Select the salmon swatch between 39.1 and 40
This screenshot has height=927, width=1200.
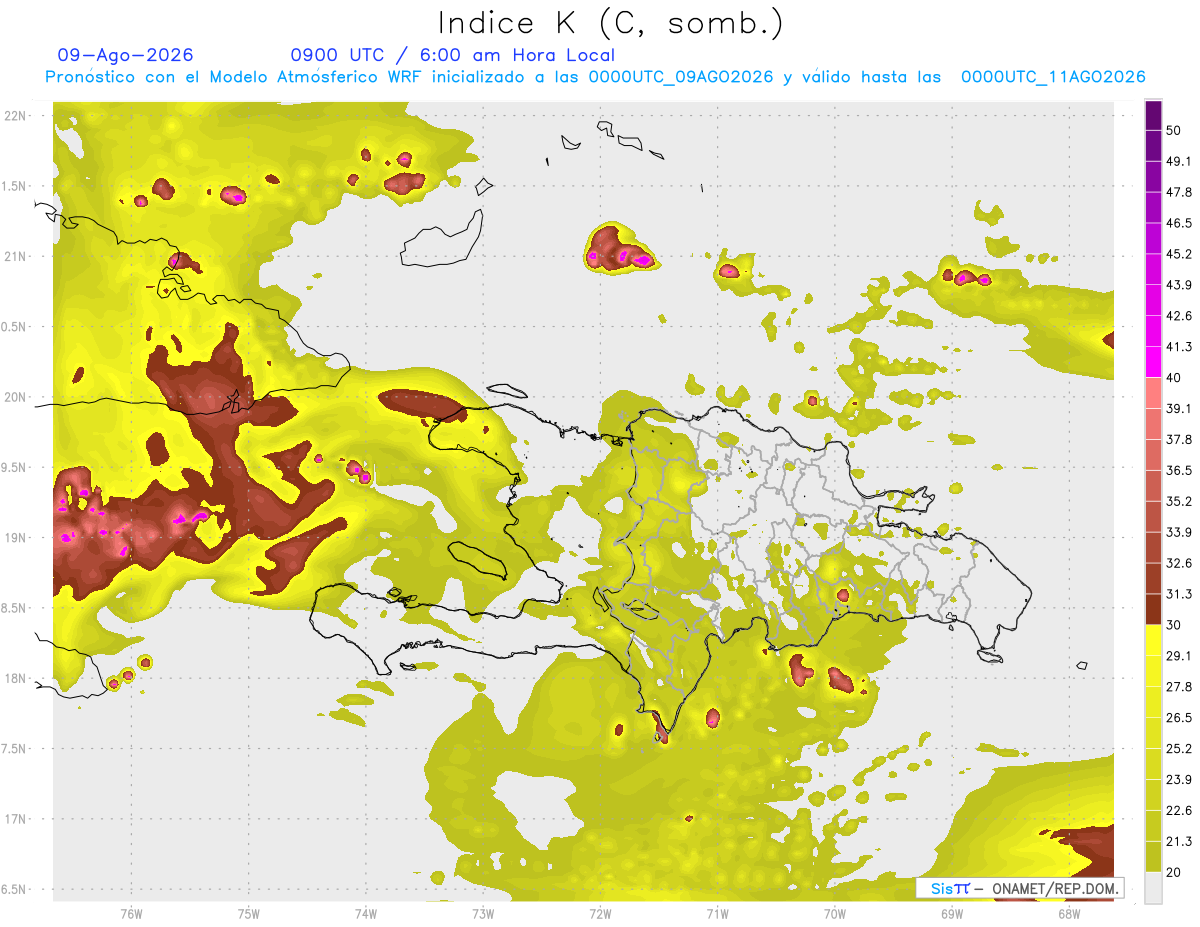coord(1154,393)
